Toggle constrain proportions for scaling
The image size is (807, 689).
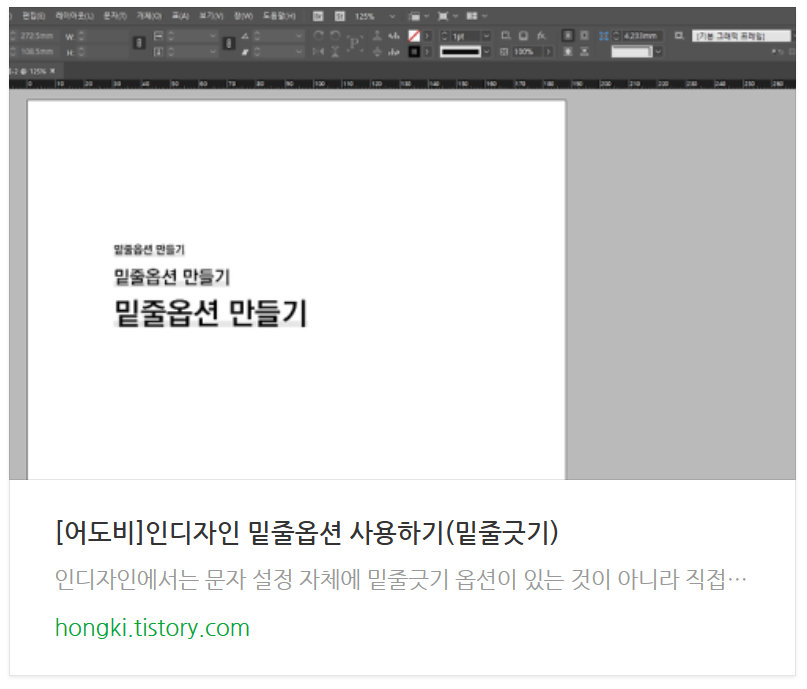pos(229,43)
